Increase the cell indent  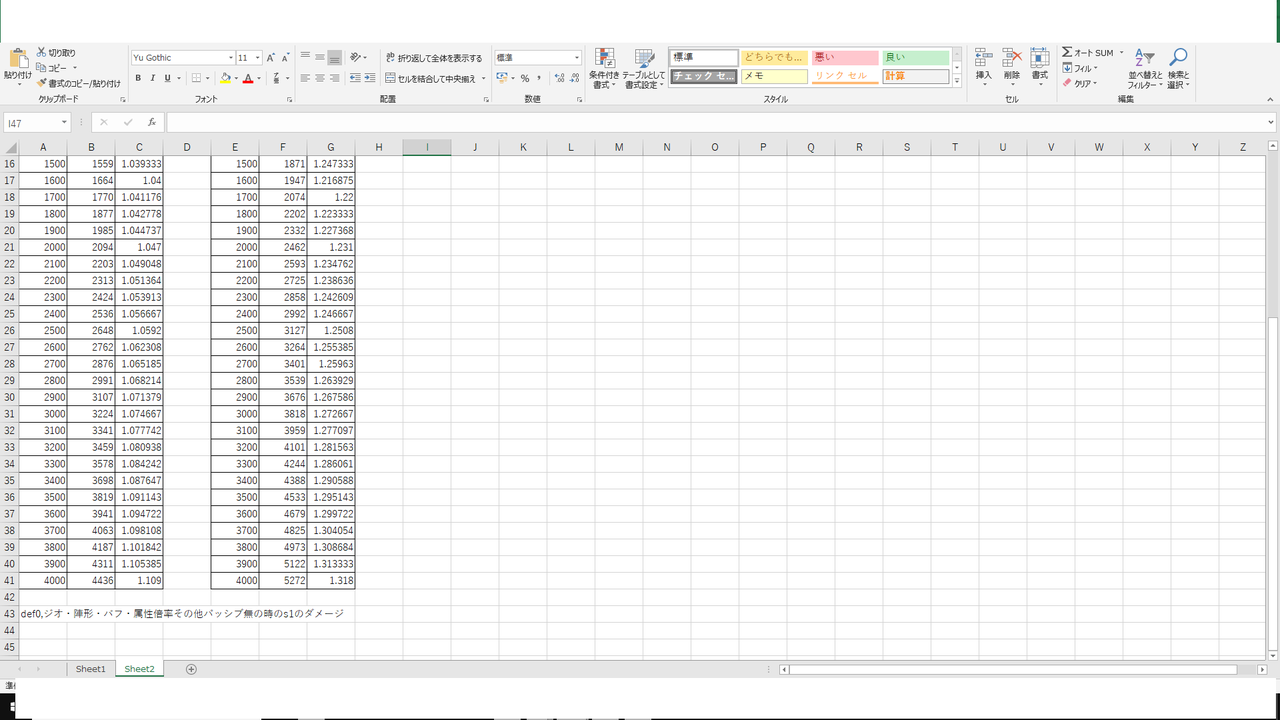click(370, 78)
